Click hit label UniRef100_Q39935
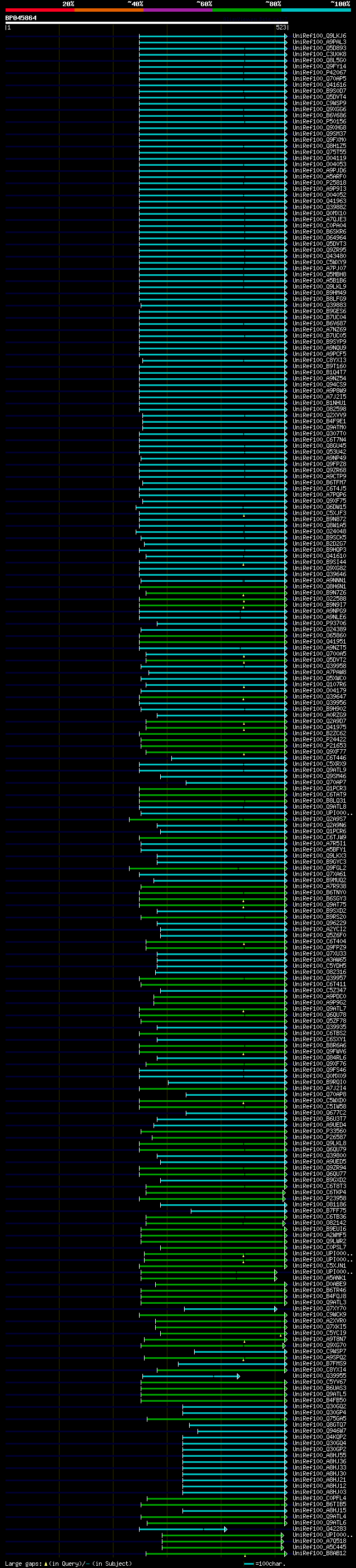 tap(319, 1027)
